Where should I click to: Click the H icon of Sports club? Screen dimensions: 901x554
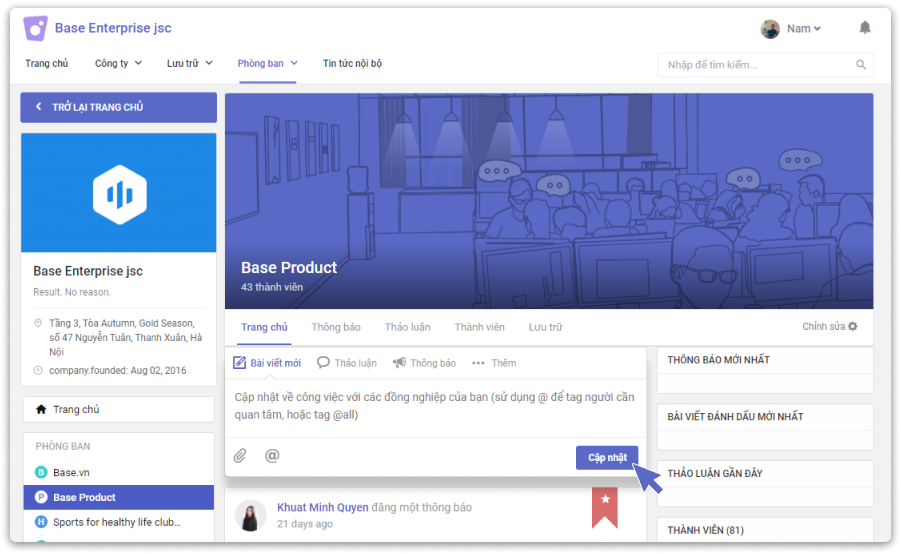(41, 522)
